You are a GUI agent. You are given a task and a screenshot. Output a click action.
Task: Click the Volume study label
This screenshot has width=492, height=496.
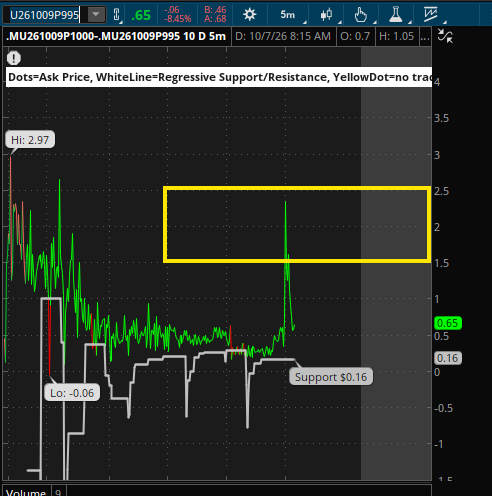[26, 493]
